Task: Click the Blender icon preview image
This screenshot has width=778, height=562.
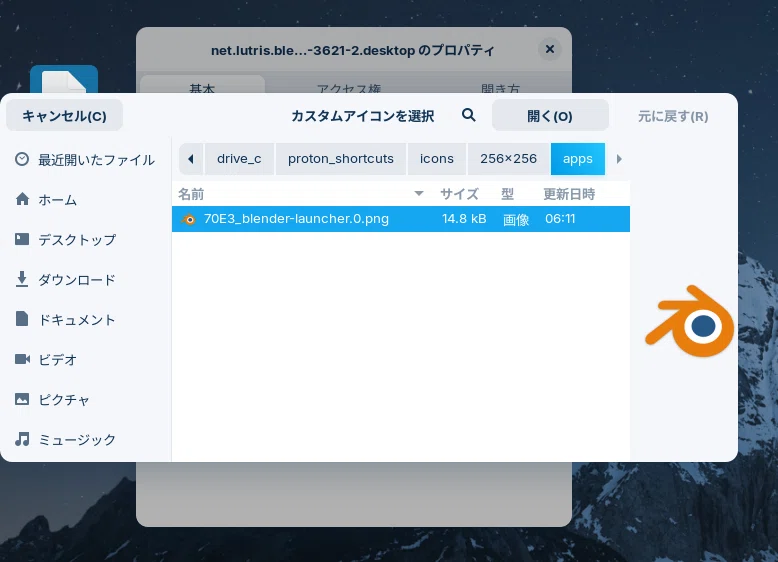Action: pyautogui.click(x=690, y=321)
